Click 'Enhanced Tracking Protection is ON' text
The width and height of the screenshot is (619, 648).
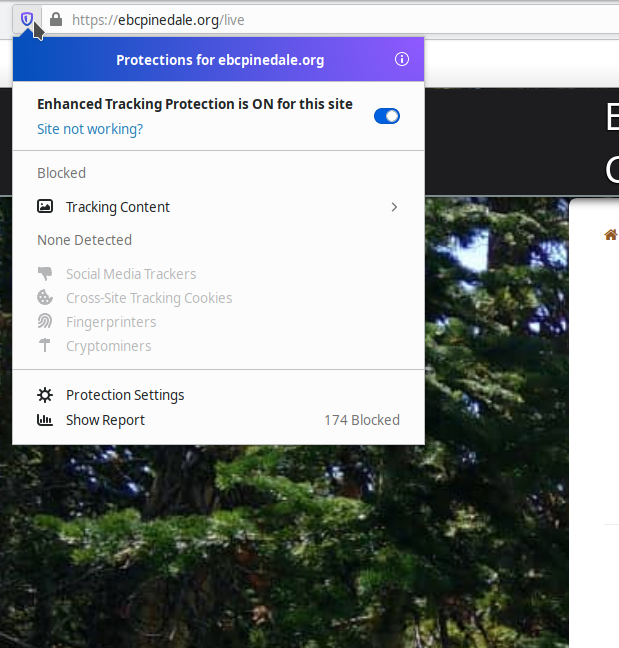[195, 104]
